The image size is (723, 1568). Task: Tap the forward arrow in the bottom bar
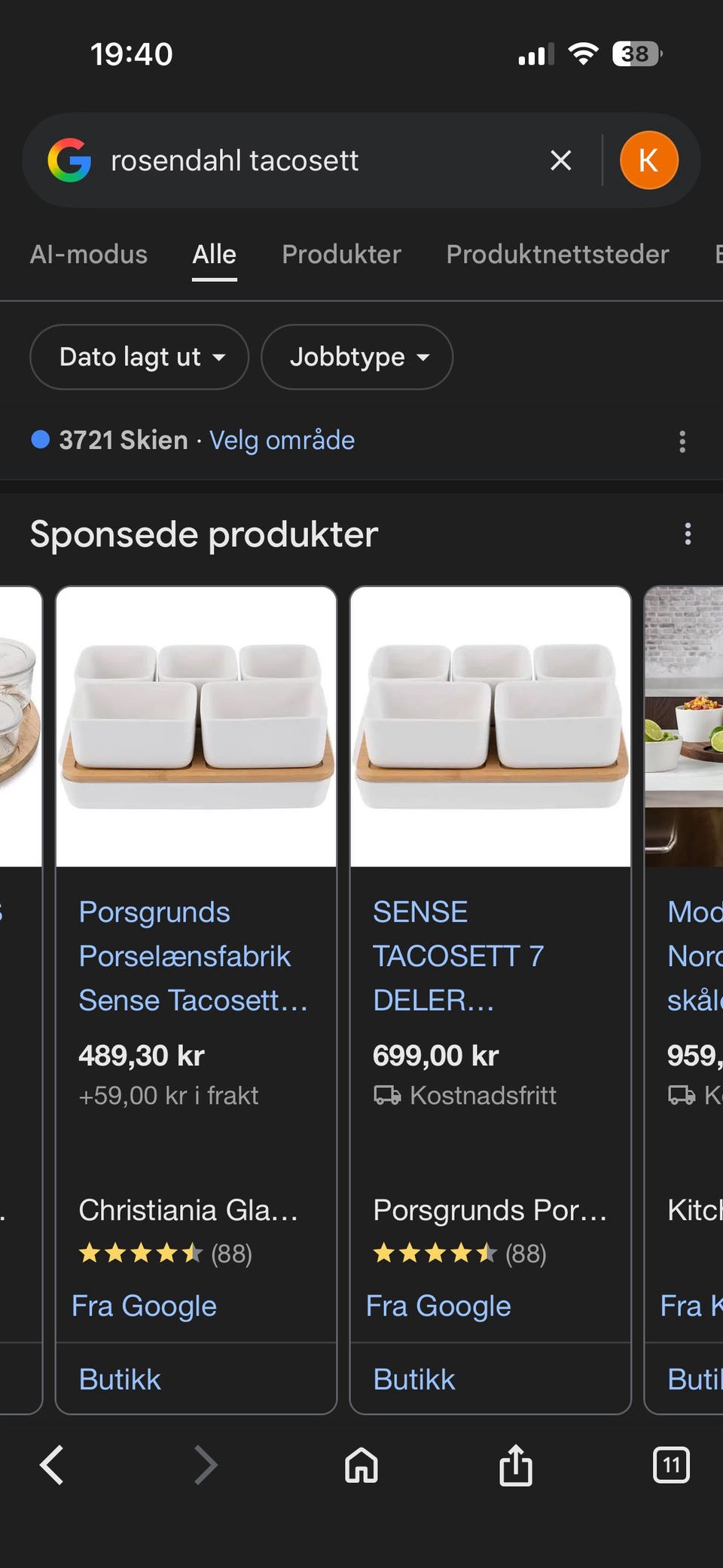point(206,1465)
